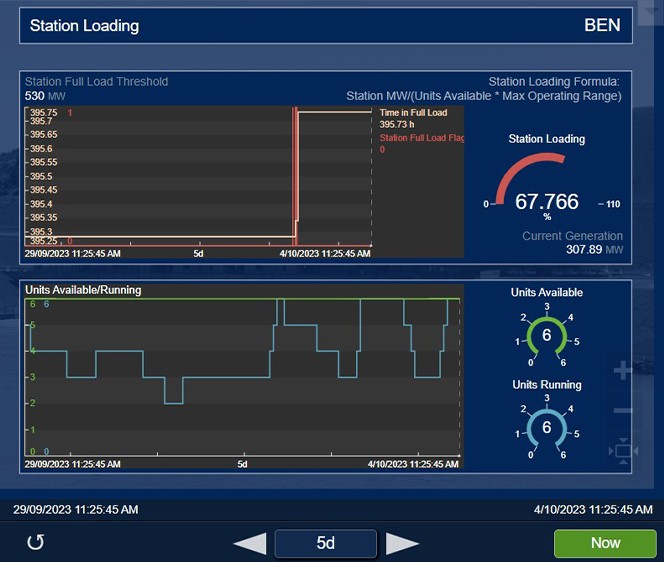Step back with the left arrow

[x=250, y=543]
